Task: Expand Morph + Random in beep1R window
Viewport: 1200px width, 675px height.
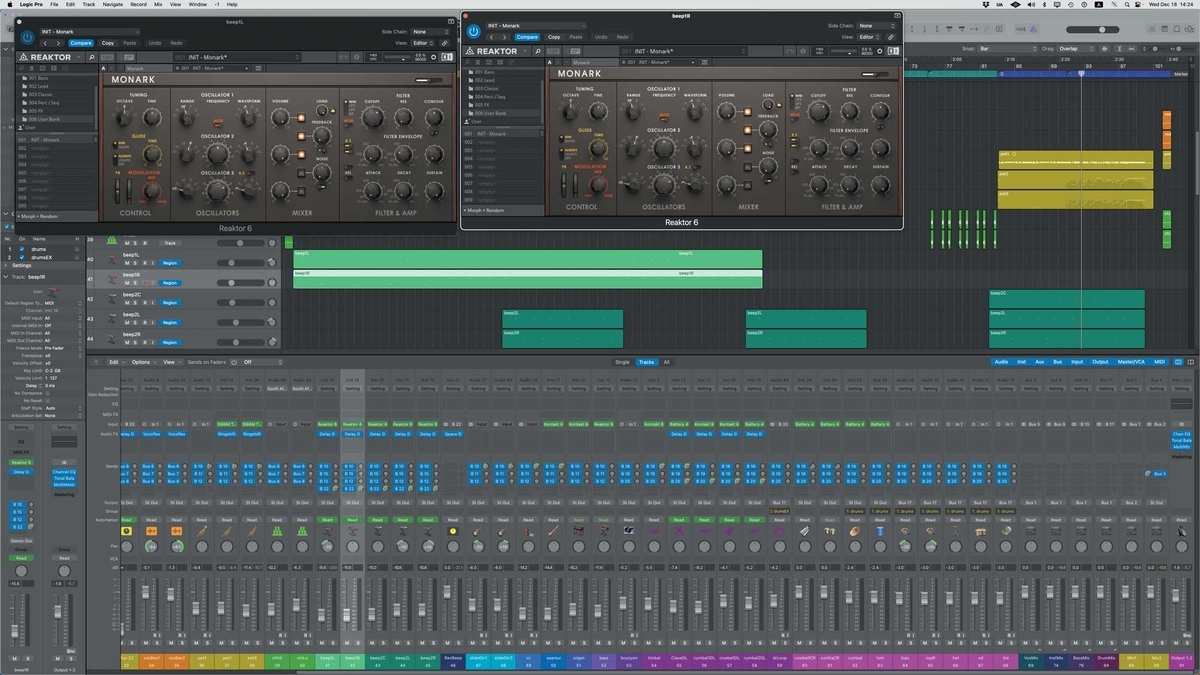Action: (484, 211)
